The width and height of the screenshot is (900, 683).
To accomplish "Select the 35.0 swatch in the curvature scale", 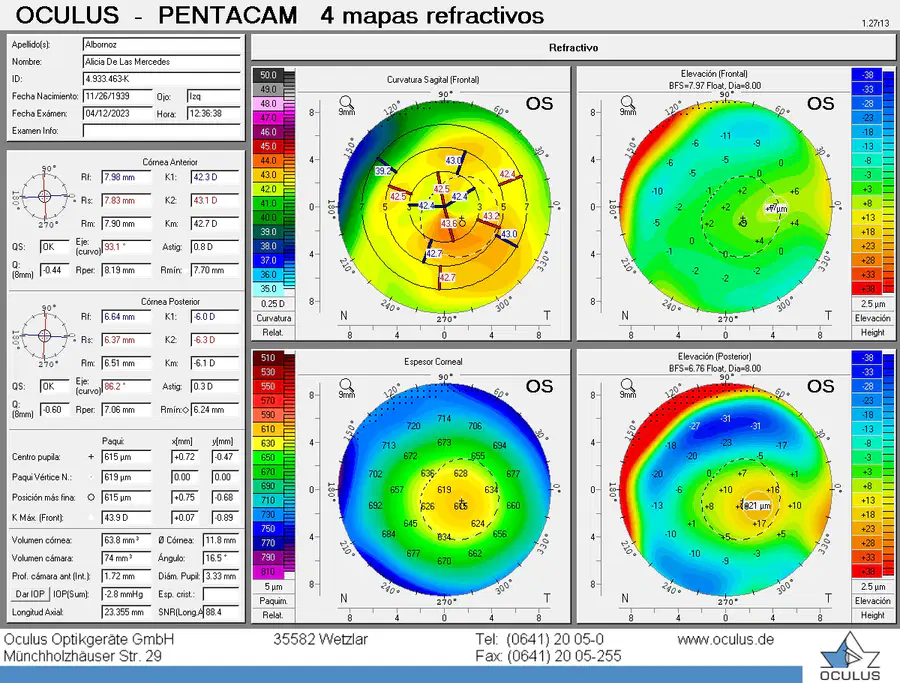I will 268,289.
